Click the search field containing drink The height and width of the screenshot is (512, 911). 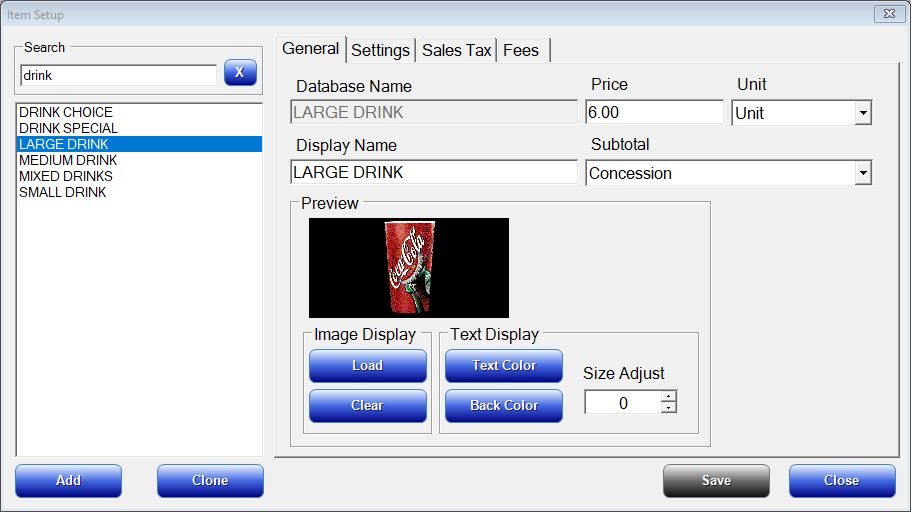pos(119,76)
